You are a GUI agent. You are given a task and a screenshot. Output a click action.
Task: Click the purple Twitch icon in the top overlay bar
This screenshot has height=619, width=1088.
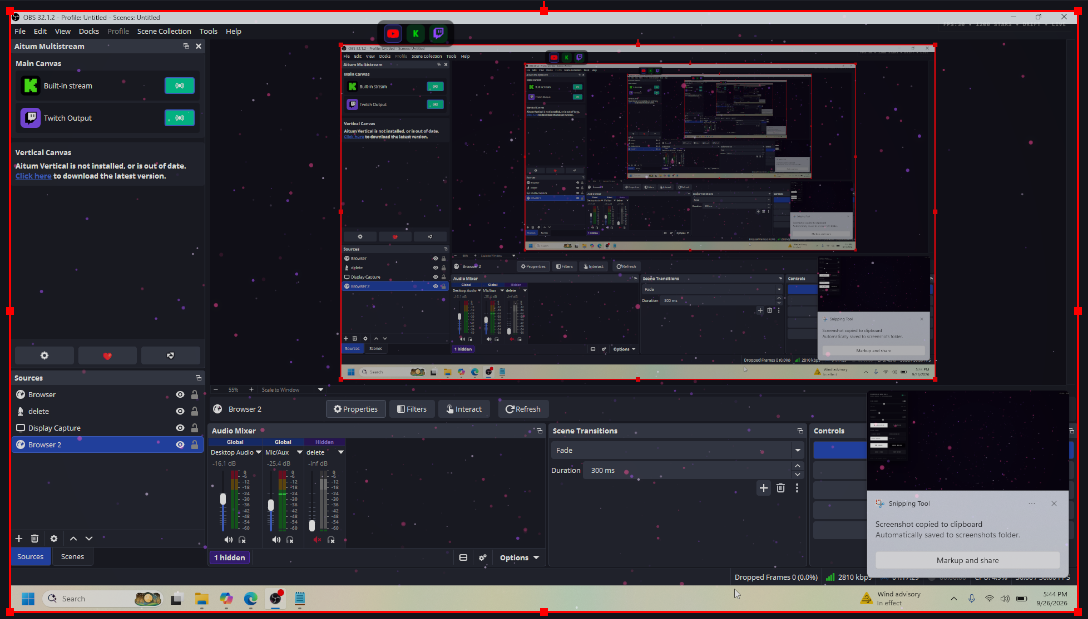(439, 33)
